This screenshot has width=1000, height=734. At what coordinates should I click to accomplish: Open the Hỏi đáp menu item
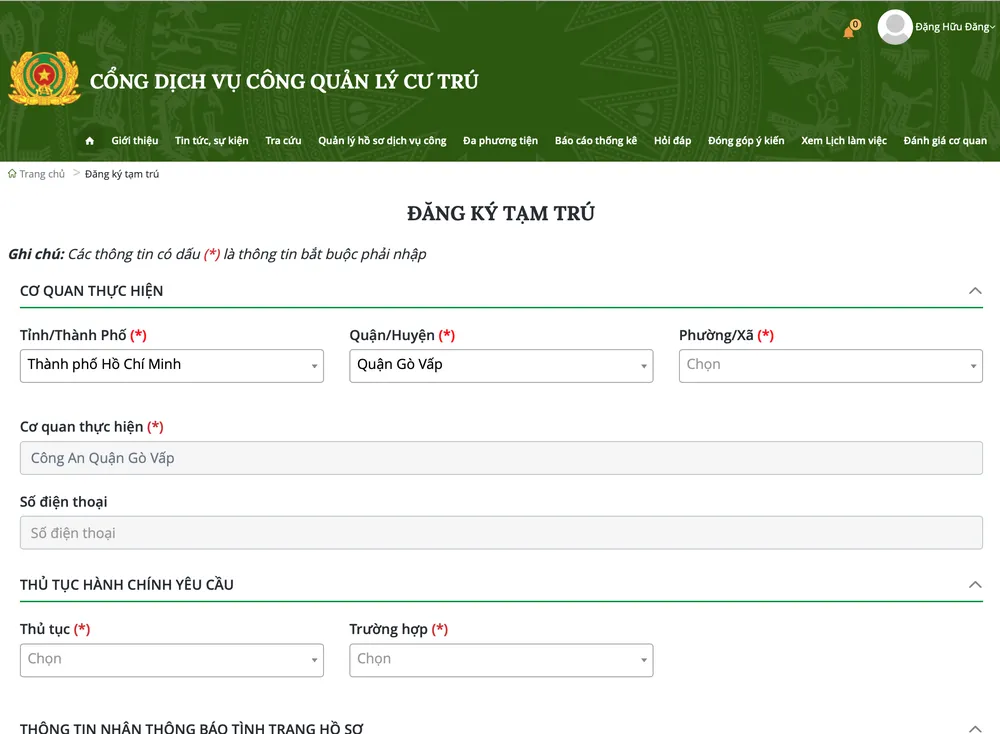(672, 141)
